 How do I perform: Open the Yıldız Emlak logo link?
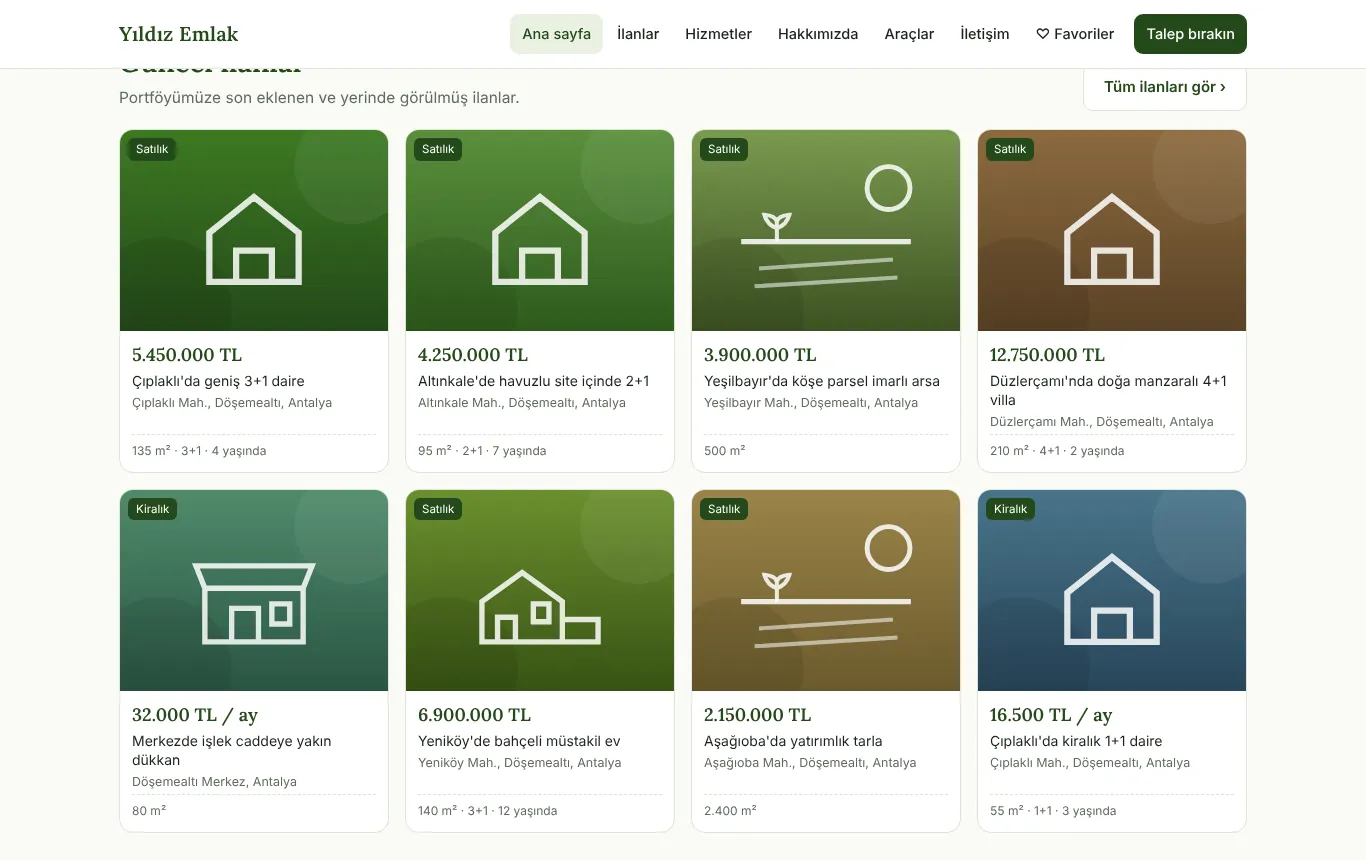point(179,34)
